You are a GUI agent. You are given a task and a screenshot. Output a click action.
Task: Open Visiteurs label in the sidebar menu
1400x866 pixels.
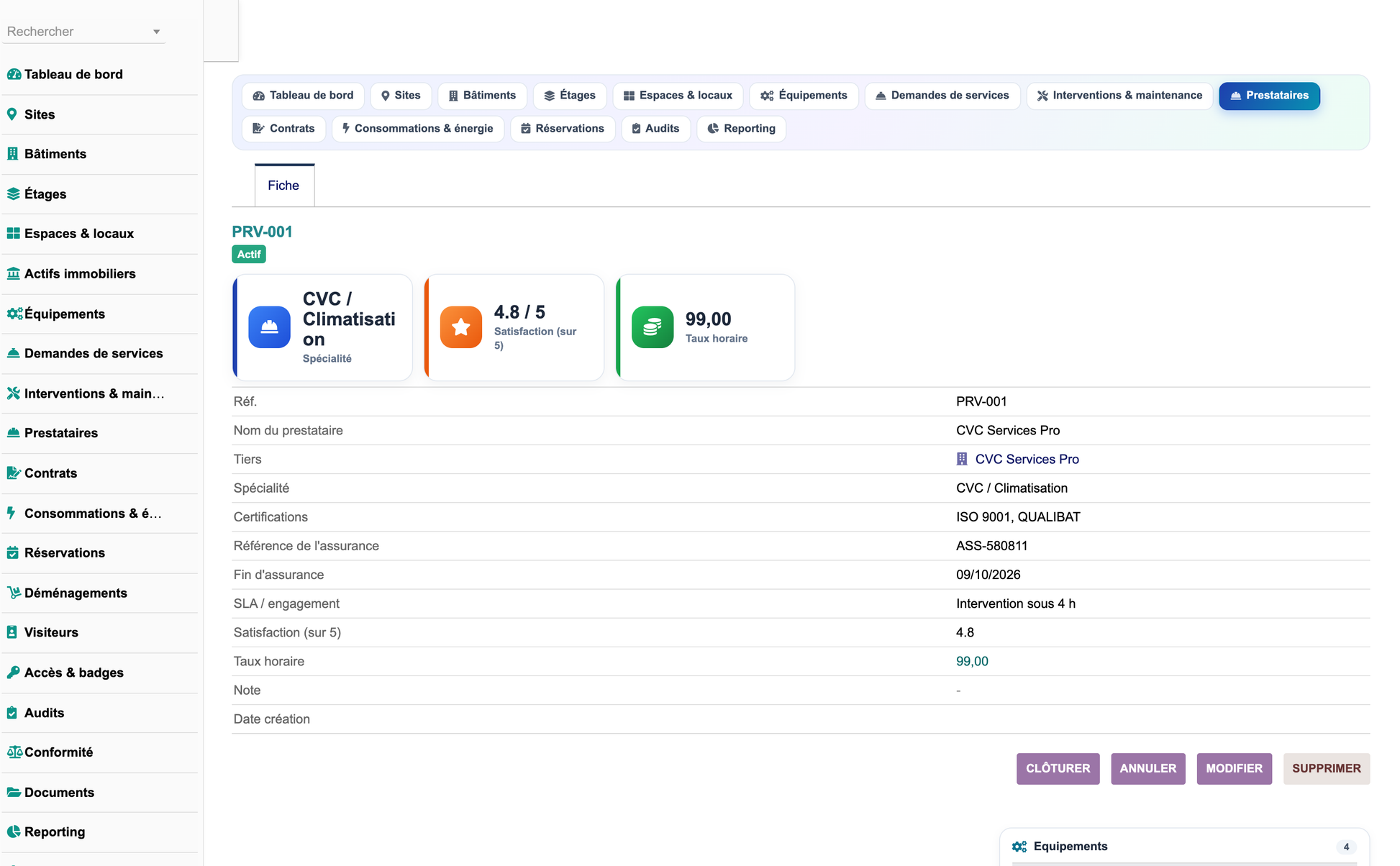click(x=51, y=632)
